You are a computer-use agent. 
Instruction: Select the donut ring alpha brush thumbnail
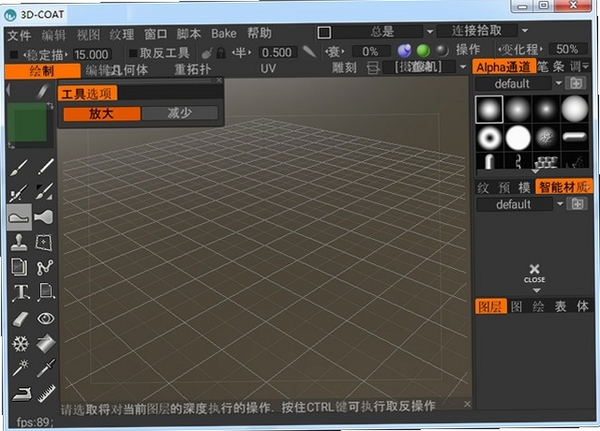(x=489, y=138)
